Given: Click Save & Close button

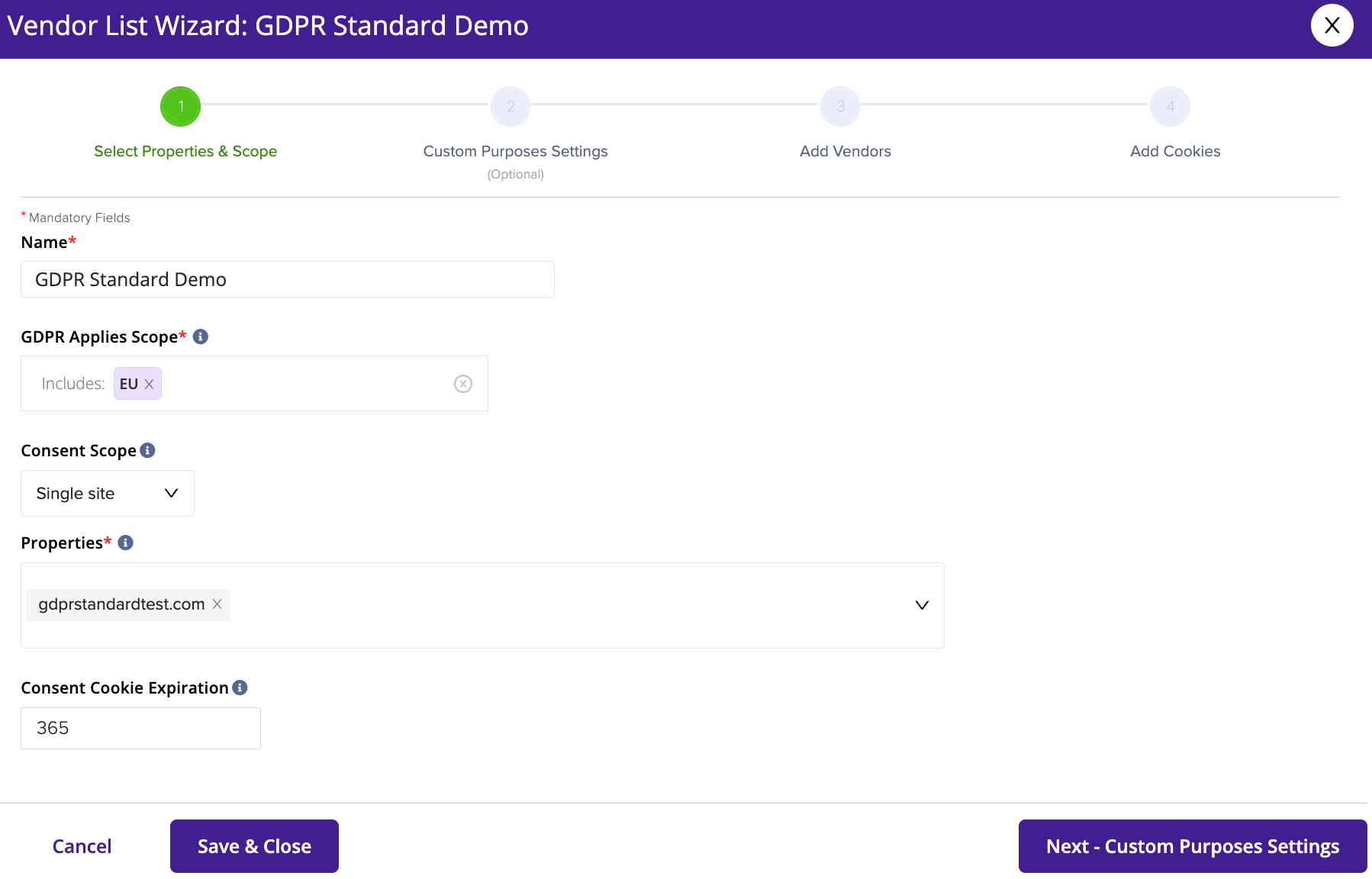Looking at the screenshot, I should [254, 846].
